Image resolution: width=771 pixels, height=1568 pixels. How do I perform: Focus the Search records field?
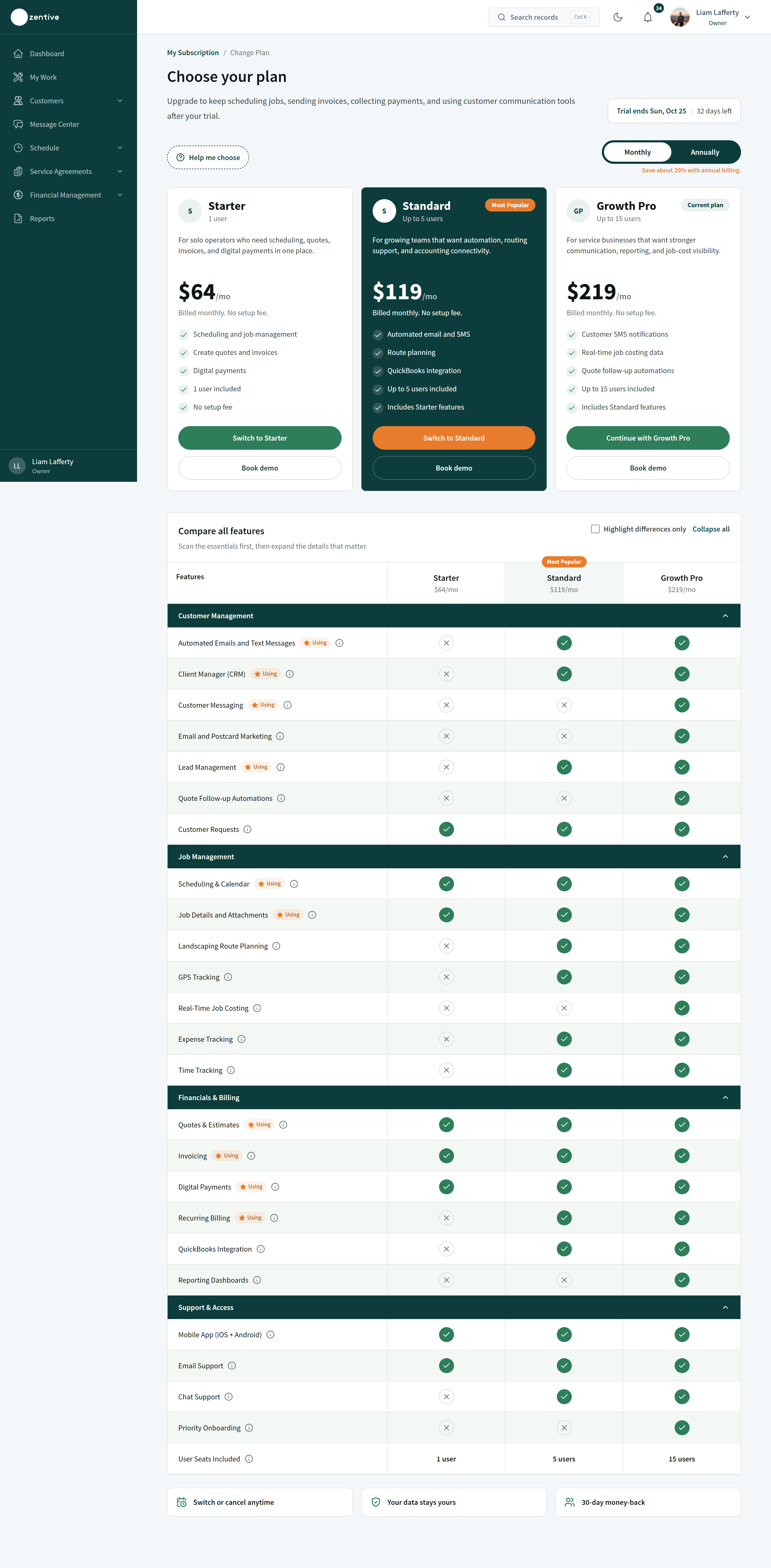point(544,17)
